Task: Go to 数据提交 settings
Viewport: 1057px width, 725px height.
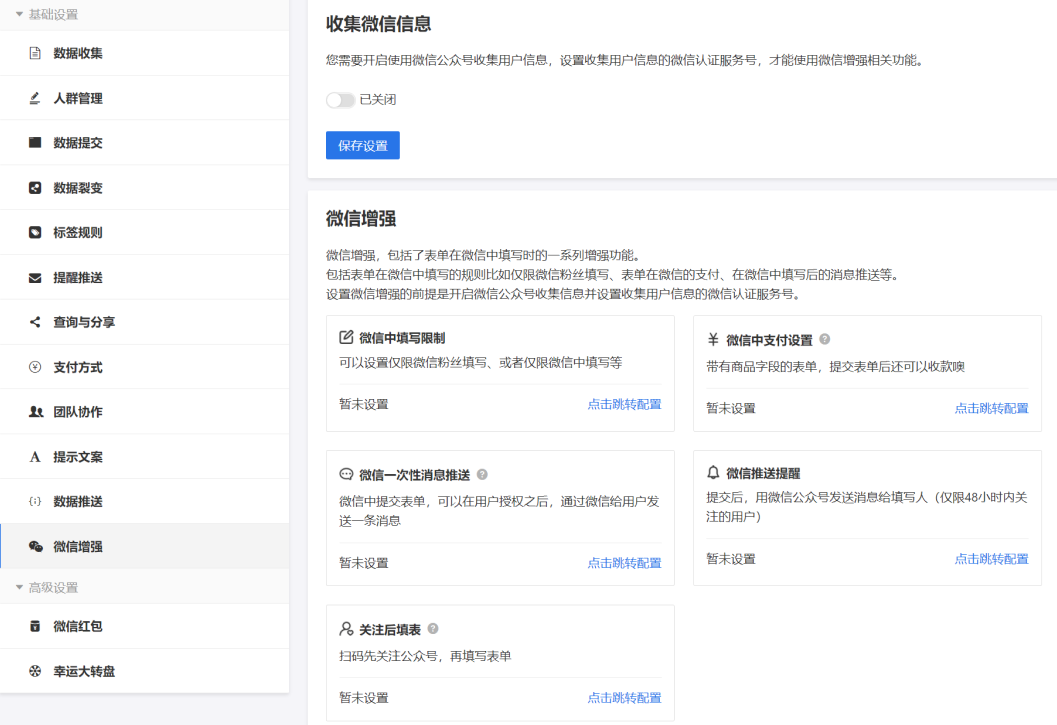Action: [145, 143]
